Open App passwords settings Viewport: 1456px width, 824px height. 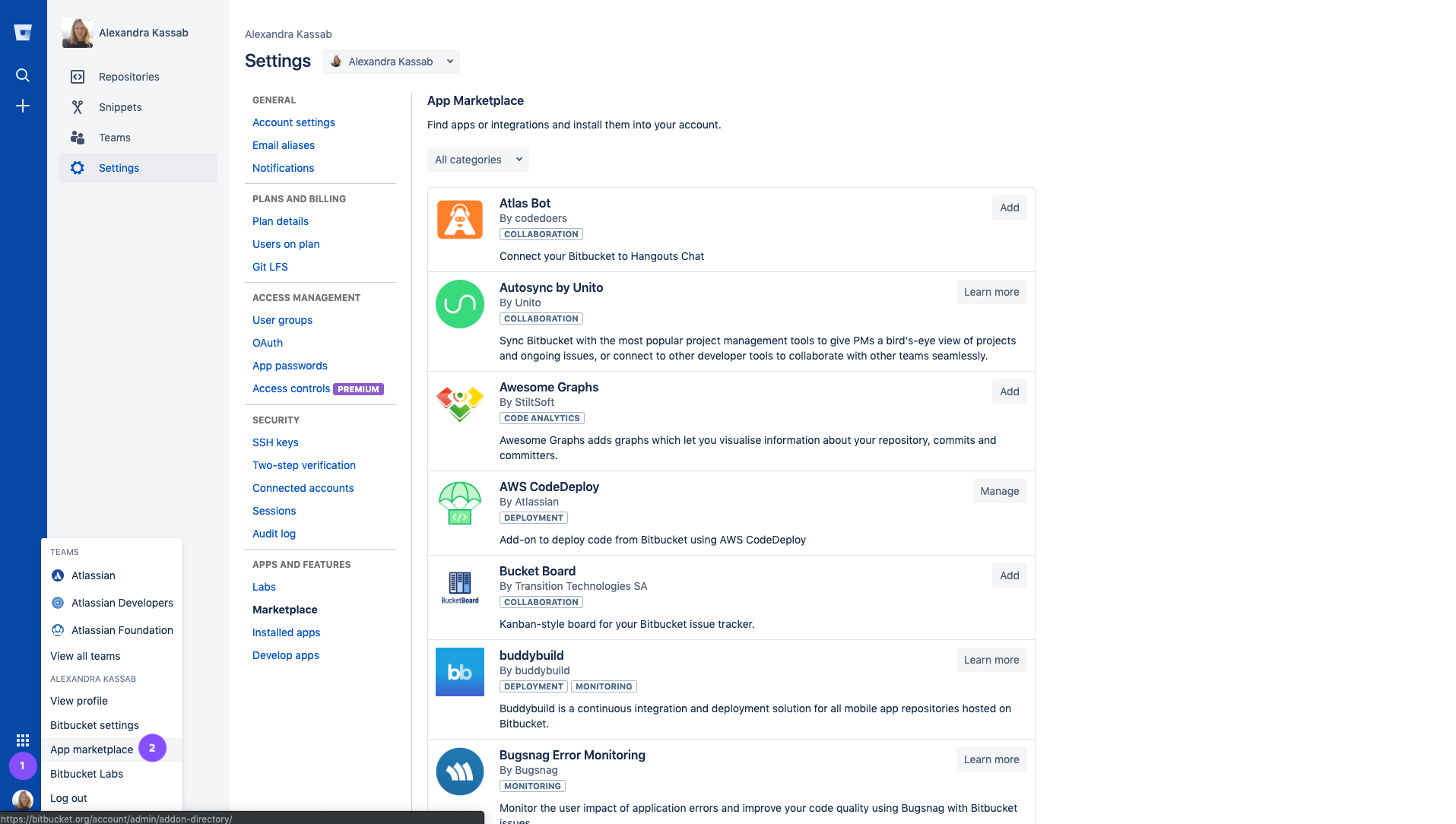point(290,366)
